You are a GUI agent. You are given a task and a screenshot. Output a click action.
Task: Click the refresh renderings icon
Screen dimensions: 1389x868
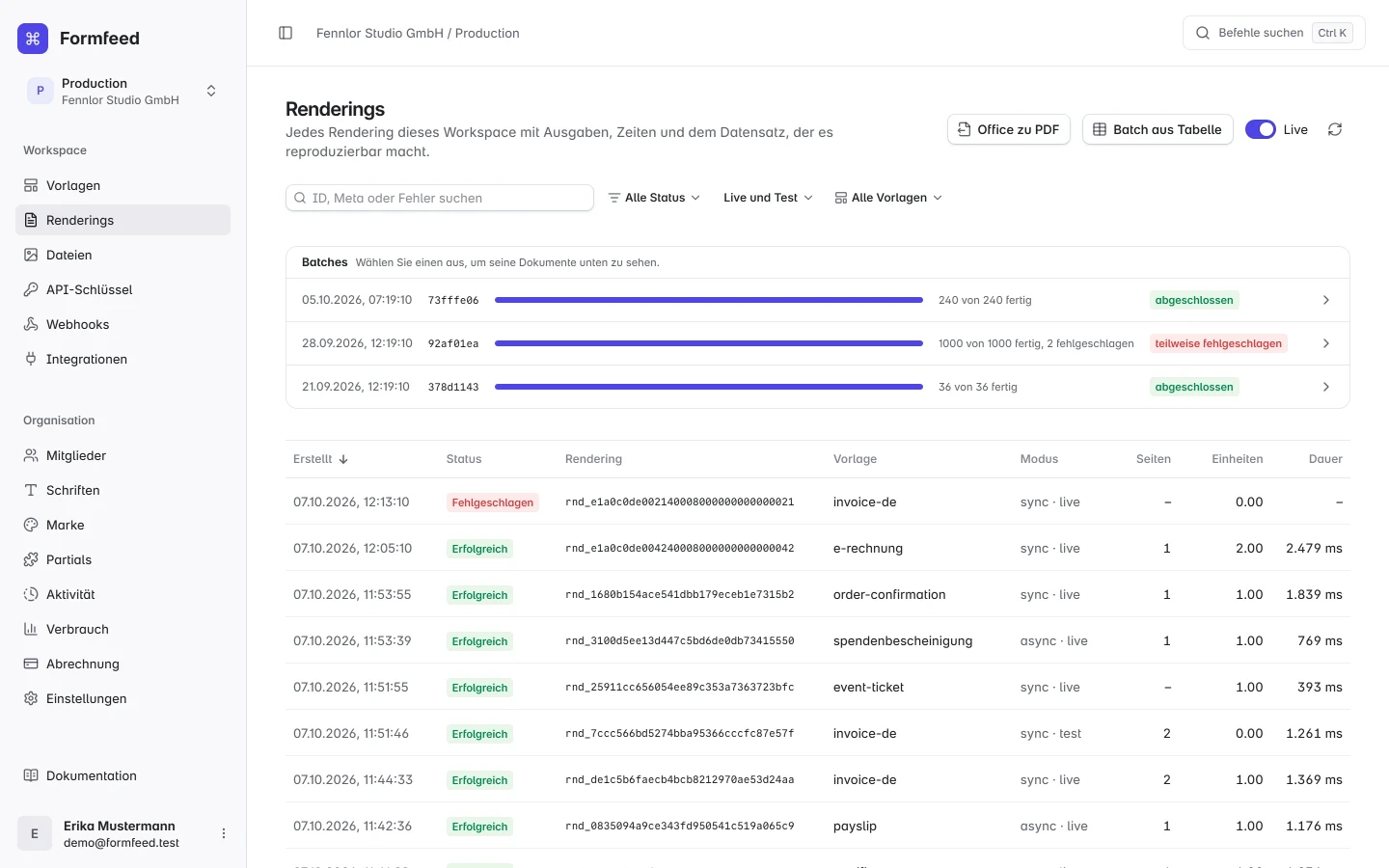[x=1335, y=129]
